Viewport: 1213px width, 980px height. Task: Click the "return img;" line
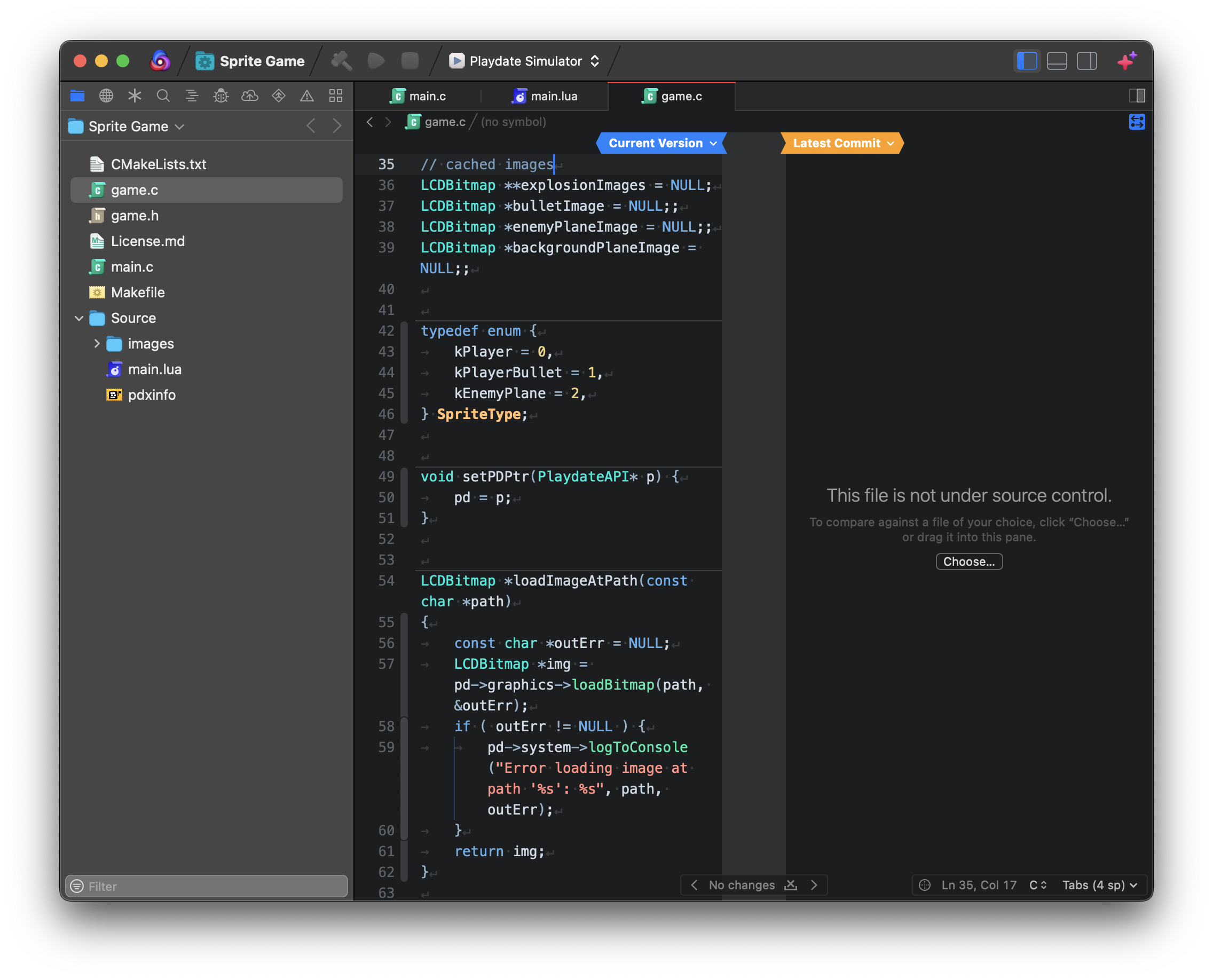pyautogui.click(x=500, y=851)
